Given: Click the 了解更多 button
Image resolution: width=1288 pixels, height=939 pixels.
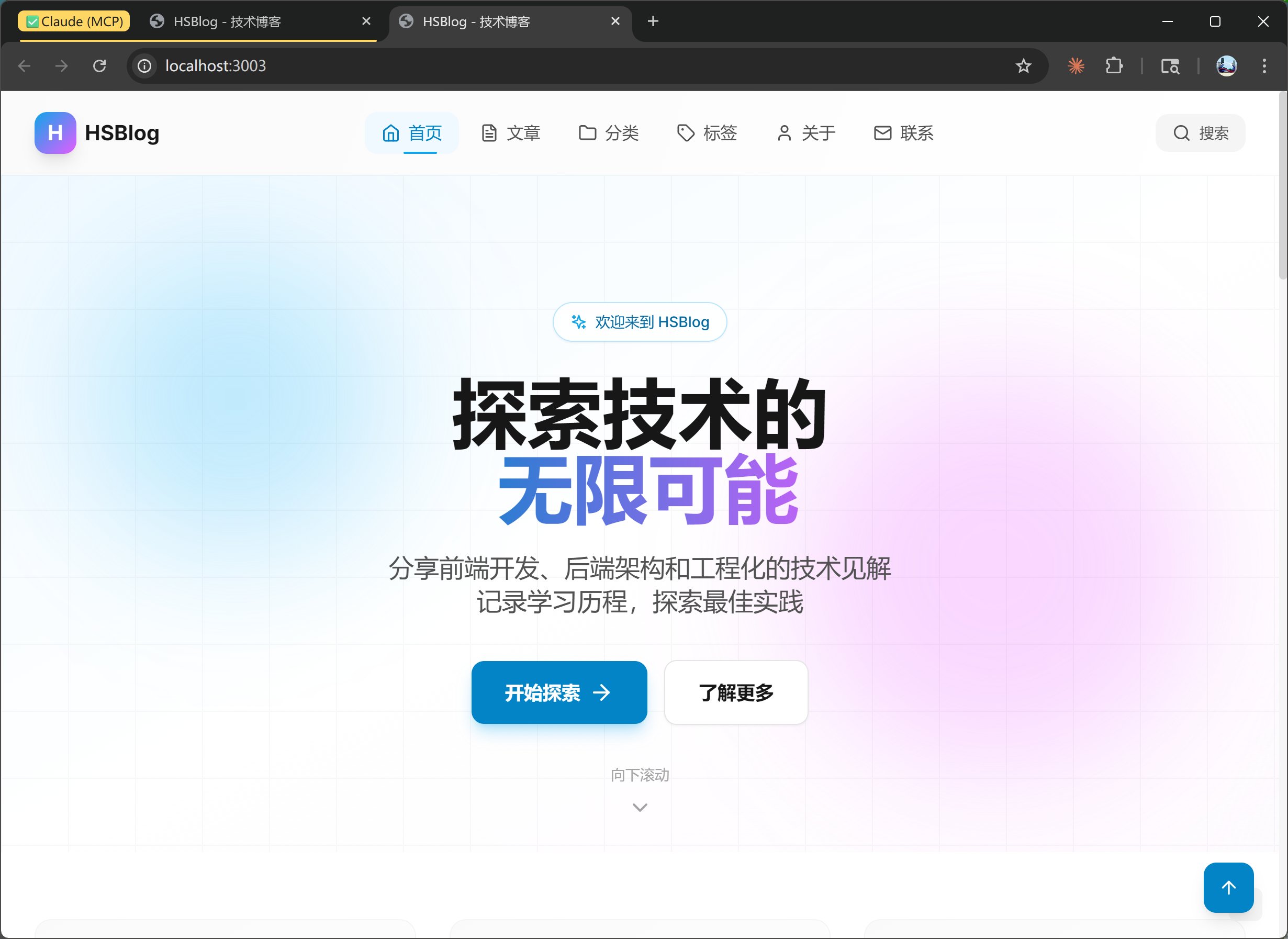Looking at the screenshot, I should (735, 692).
